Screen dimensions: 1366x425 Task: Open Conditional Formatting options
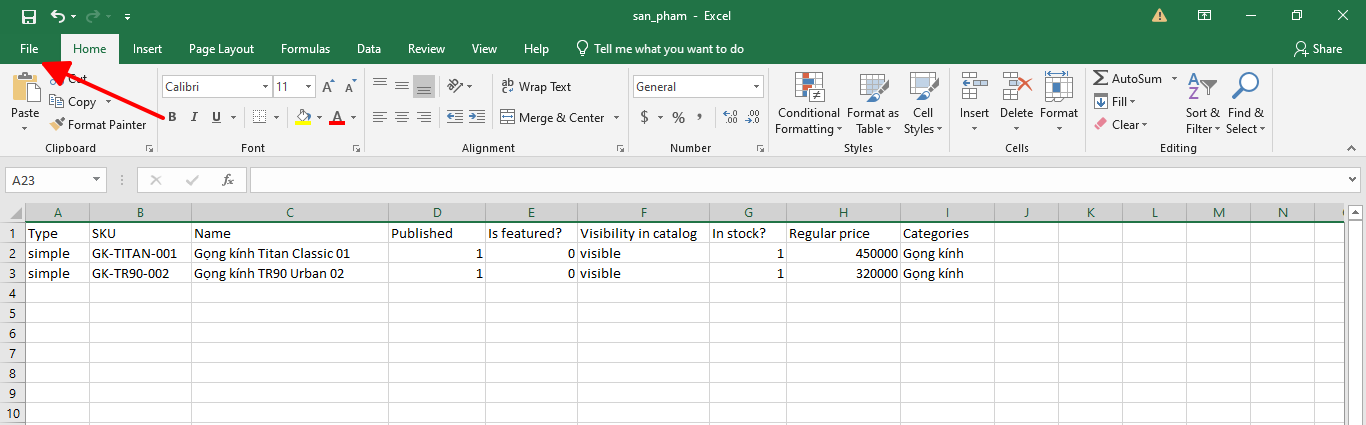pos(809,104)
